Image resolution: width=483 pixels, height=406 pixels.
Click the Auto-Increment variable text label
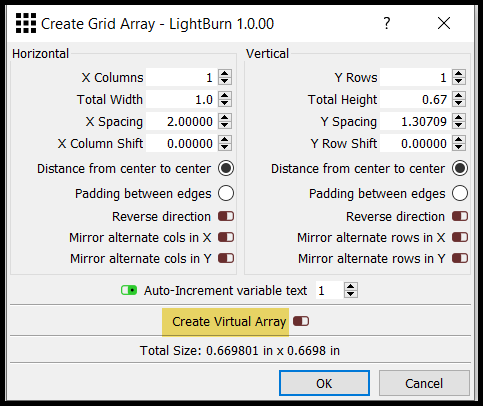(225, 291)
